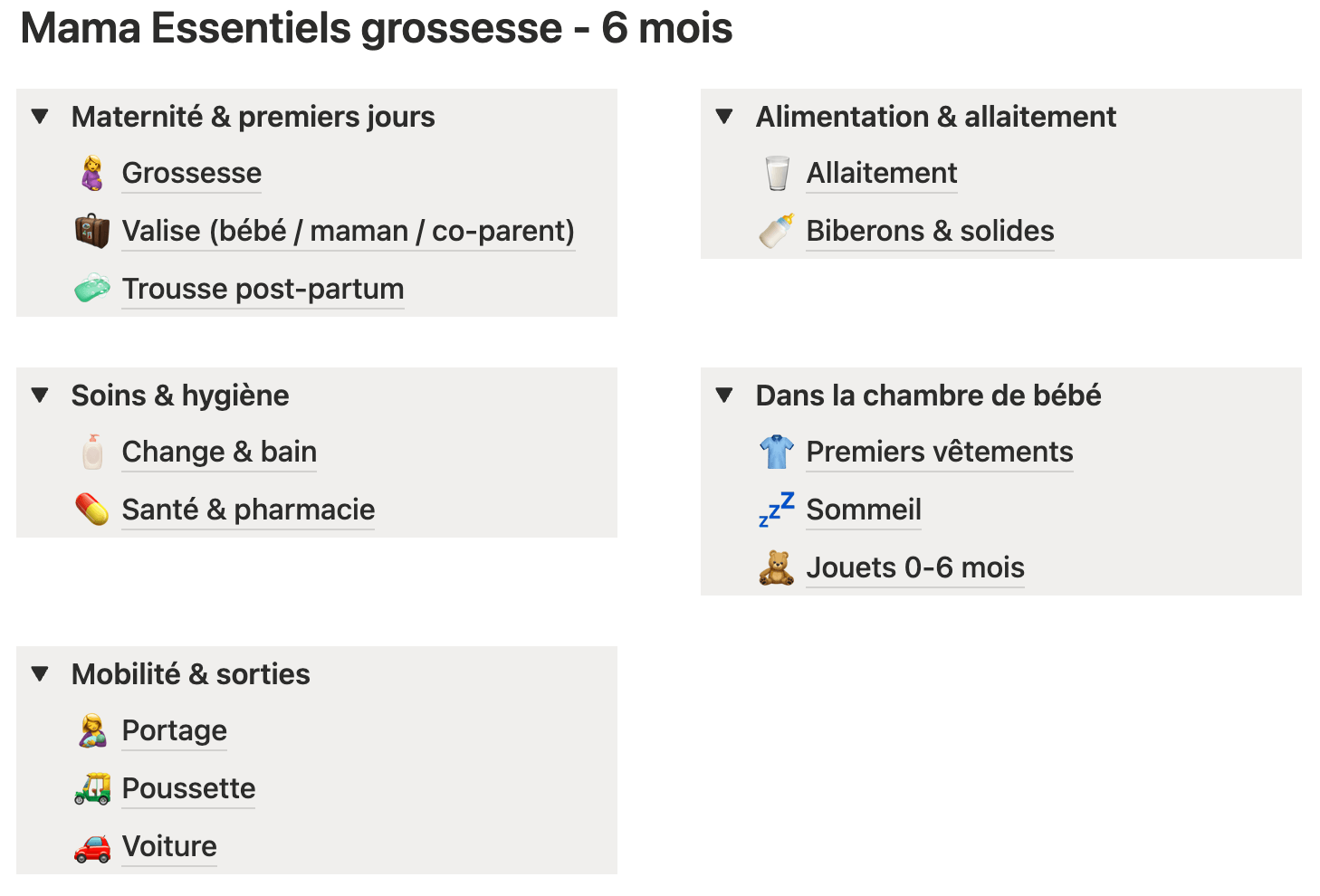Click the baby bottle icon for Biberons
This screenshot has height=896, width=1320.
(x=777, y=231)
